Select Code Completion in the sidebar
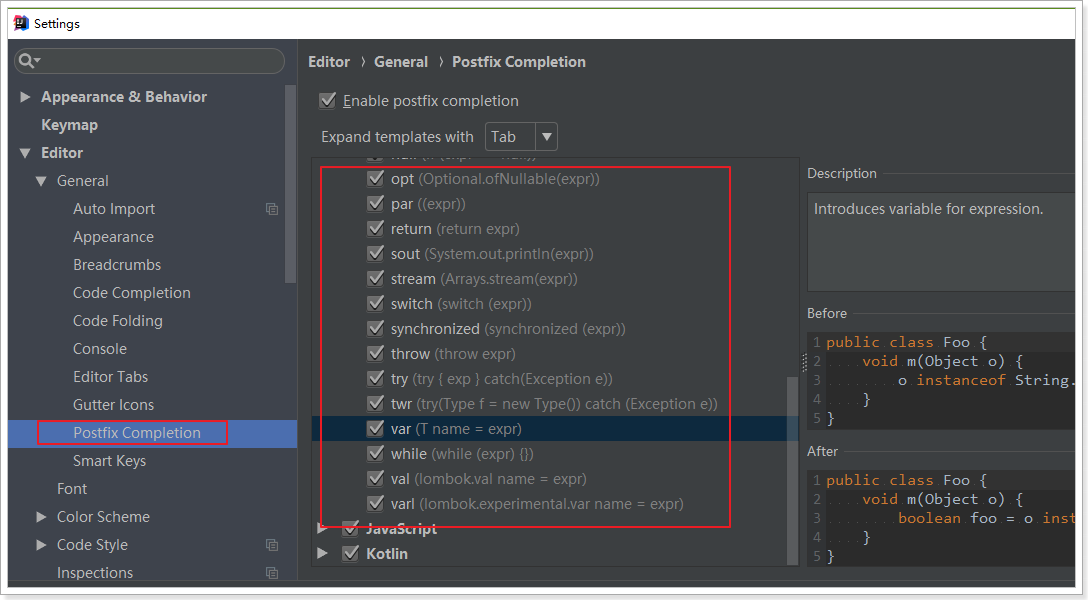Image resolution: width=1088 pixels, height=600 pixels. (x=131, y=293)
